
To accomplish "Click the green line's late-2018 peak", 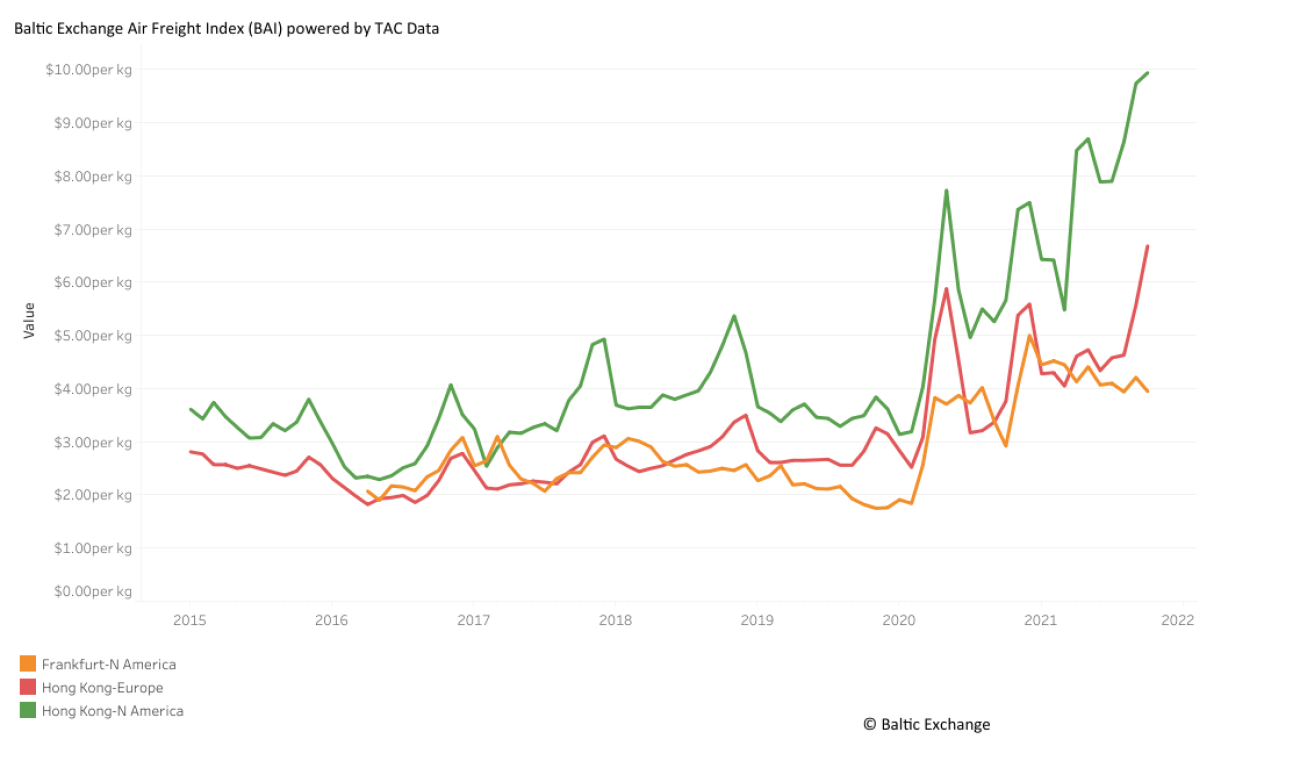I will click(x=734, y=316).
